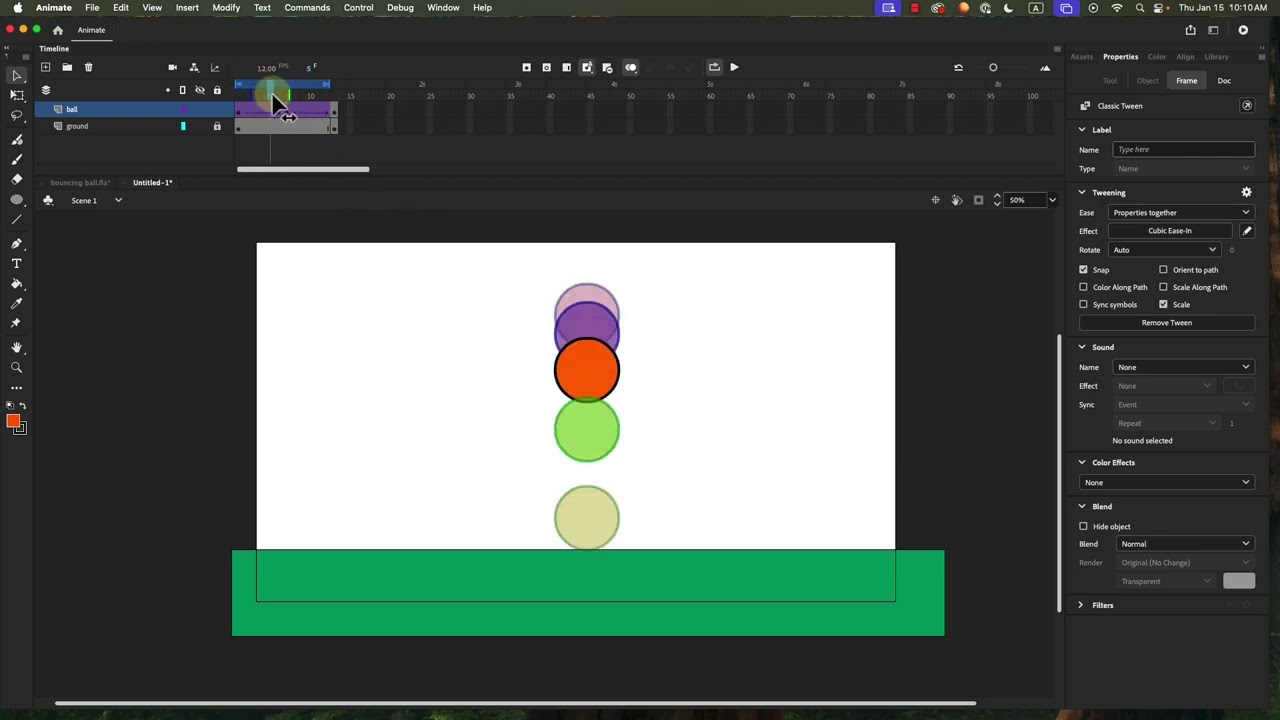Toggle lock for all layers
This screenshot has width=1280, height=720.
pos(217,91)
